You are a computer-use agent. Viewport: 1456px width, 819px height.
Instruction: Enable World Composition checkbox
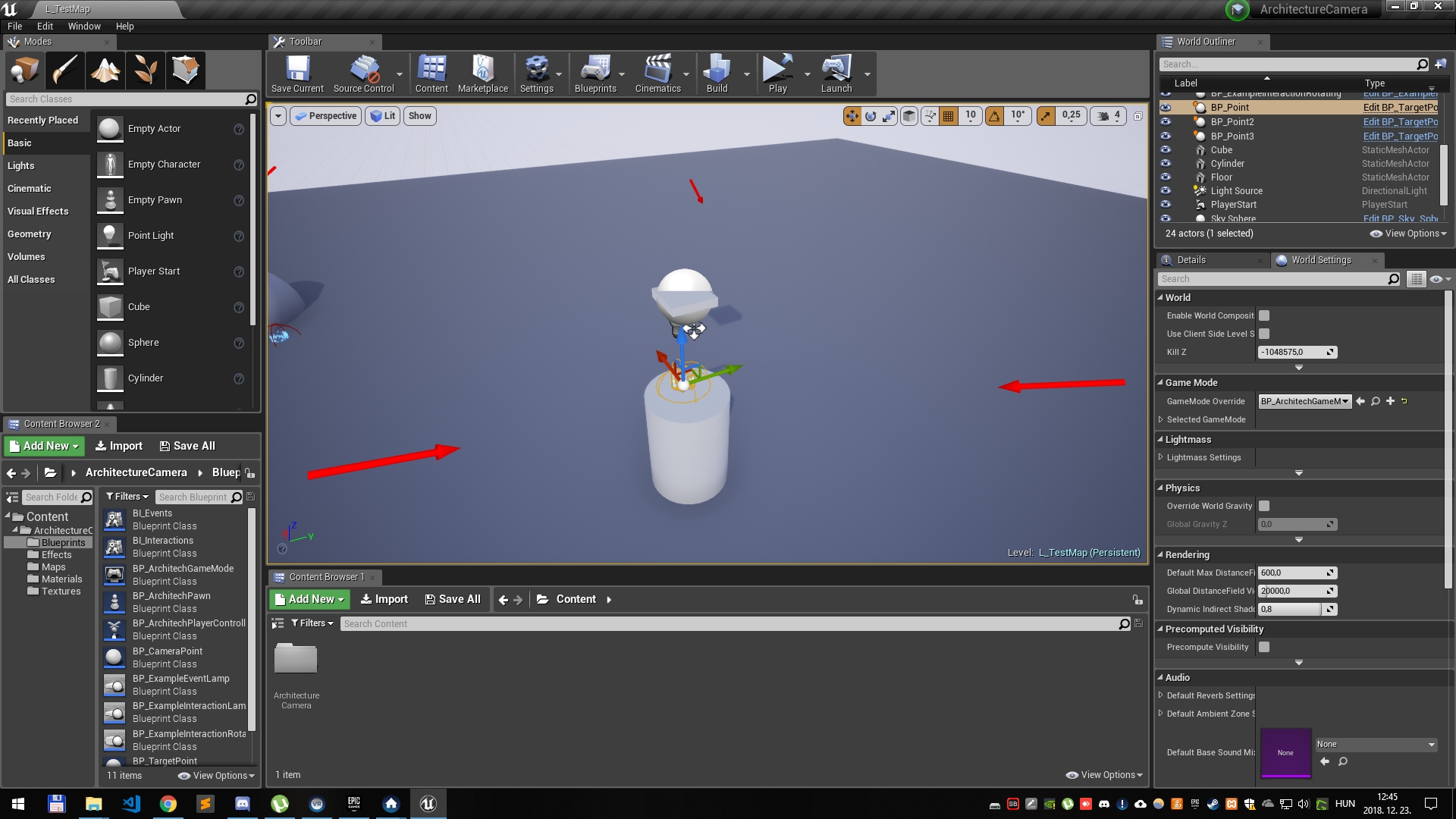coord(1263,315)
